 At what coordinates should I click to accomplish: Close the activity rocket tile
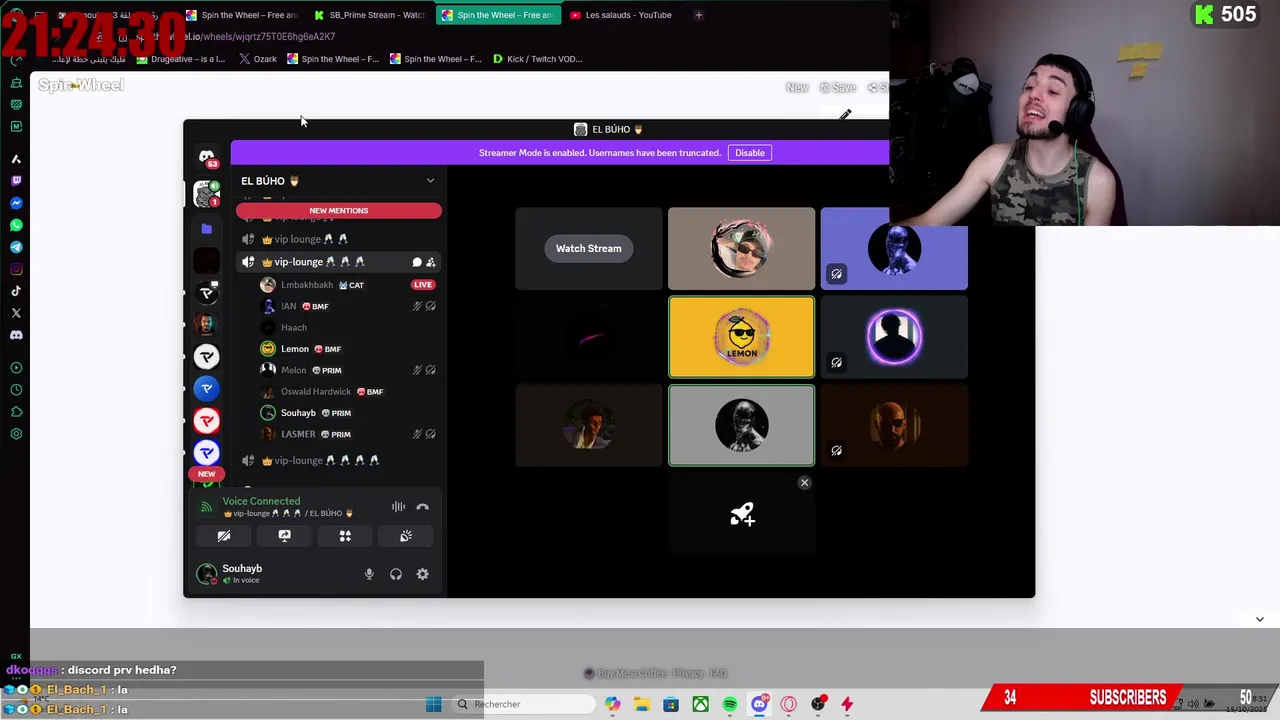[x=804, y=483]
